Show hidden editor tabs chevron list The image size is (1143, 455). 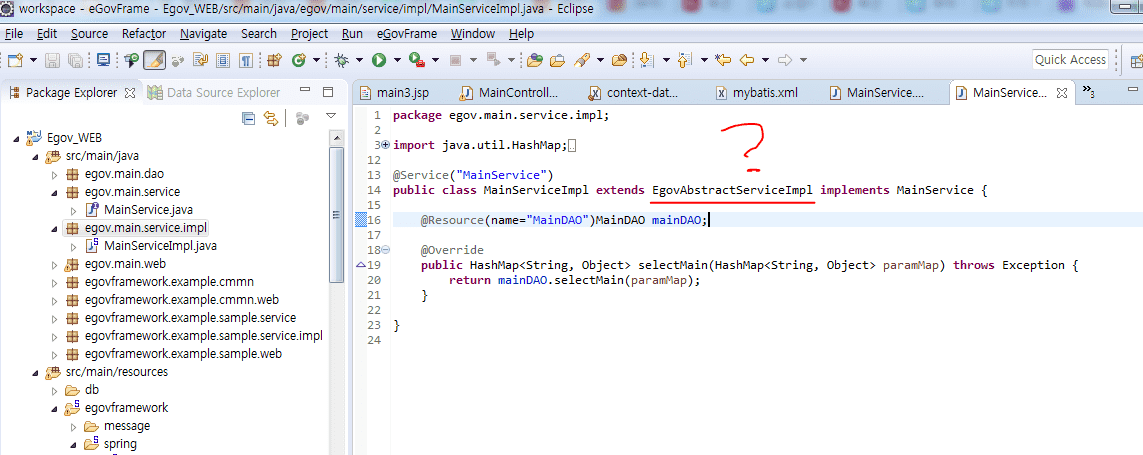(x=1088, y=91)
